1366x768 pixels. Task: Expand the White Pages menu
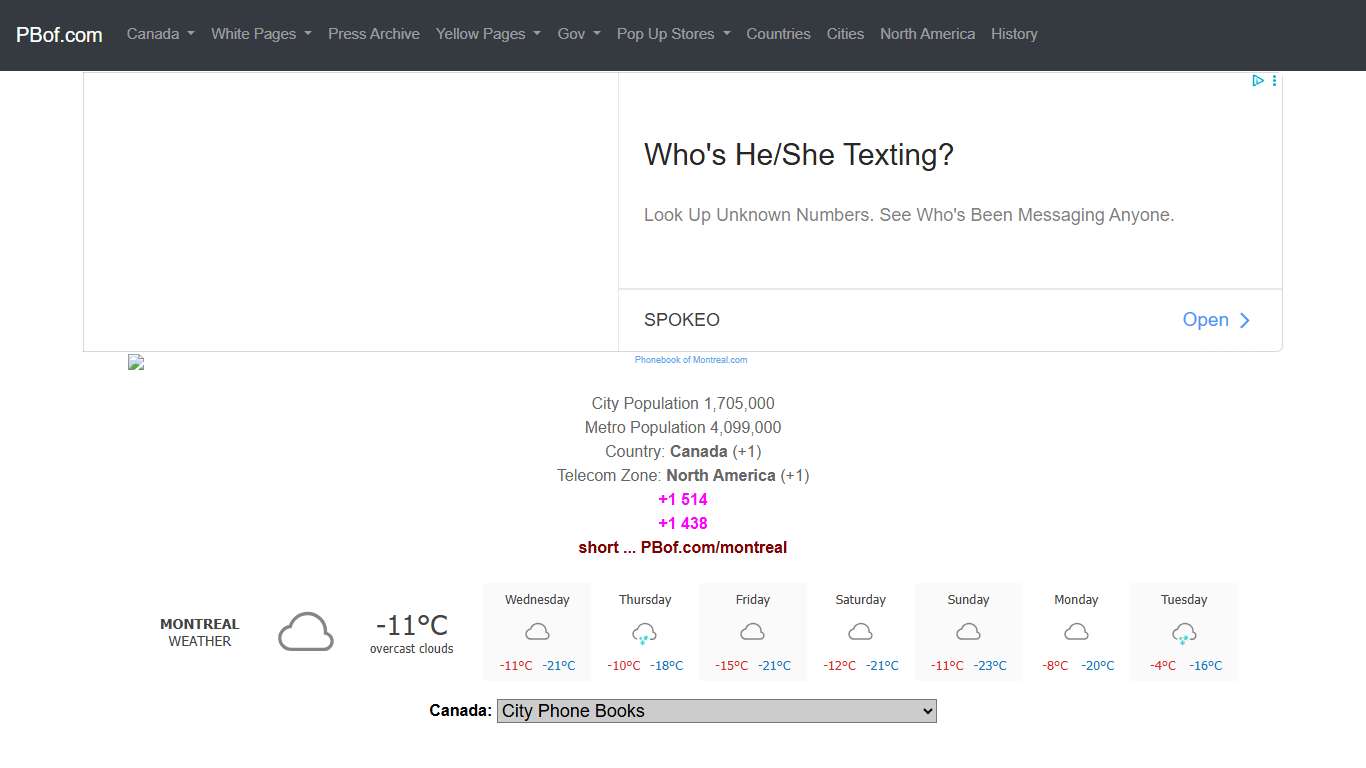[x=261, y=34]
